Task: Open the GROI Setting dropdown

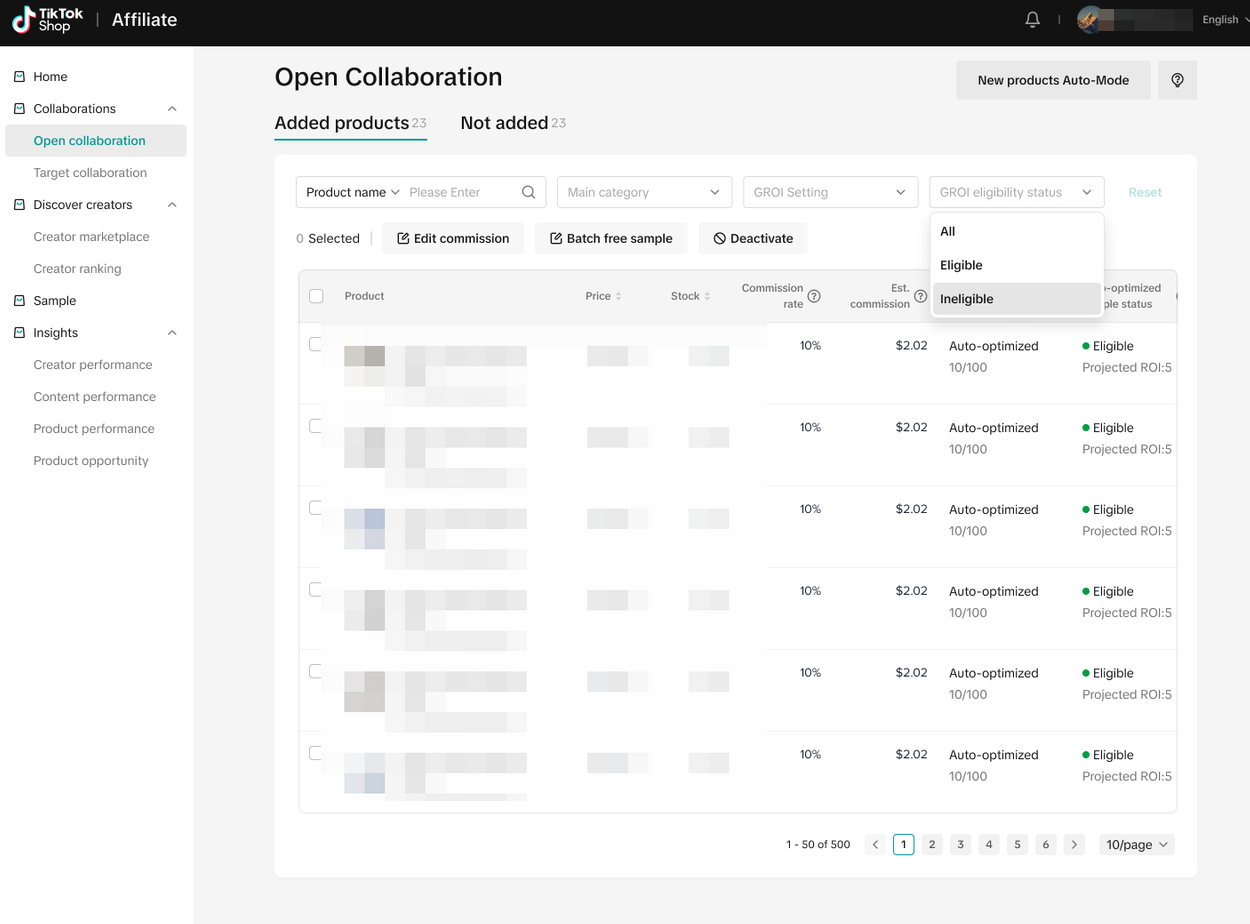Action: click(829, 192)
